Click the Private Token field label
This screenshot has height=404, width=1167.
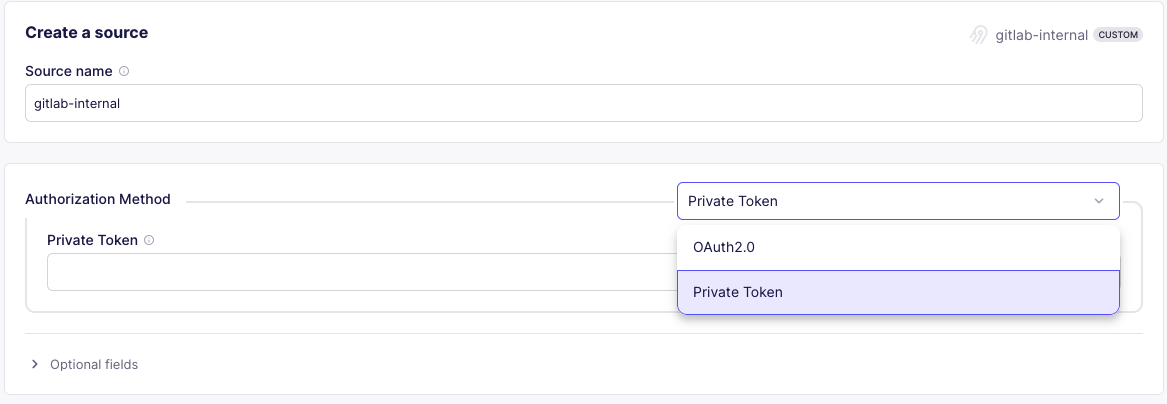(x=92, y=240)
